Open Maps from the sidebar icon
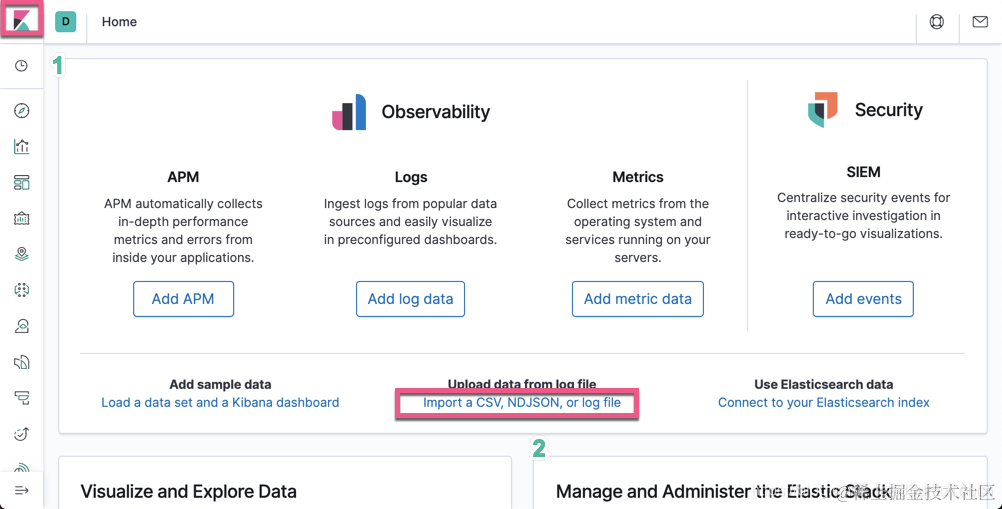 coord(21,255)
